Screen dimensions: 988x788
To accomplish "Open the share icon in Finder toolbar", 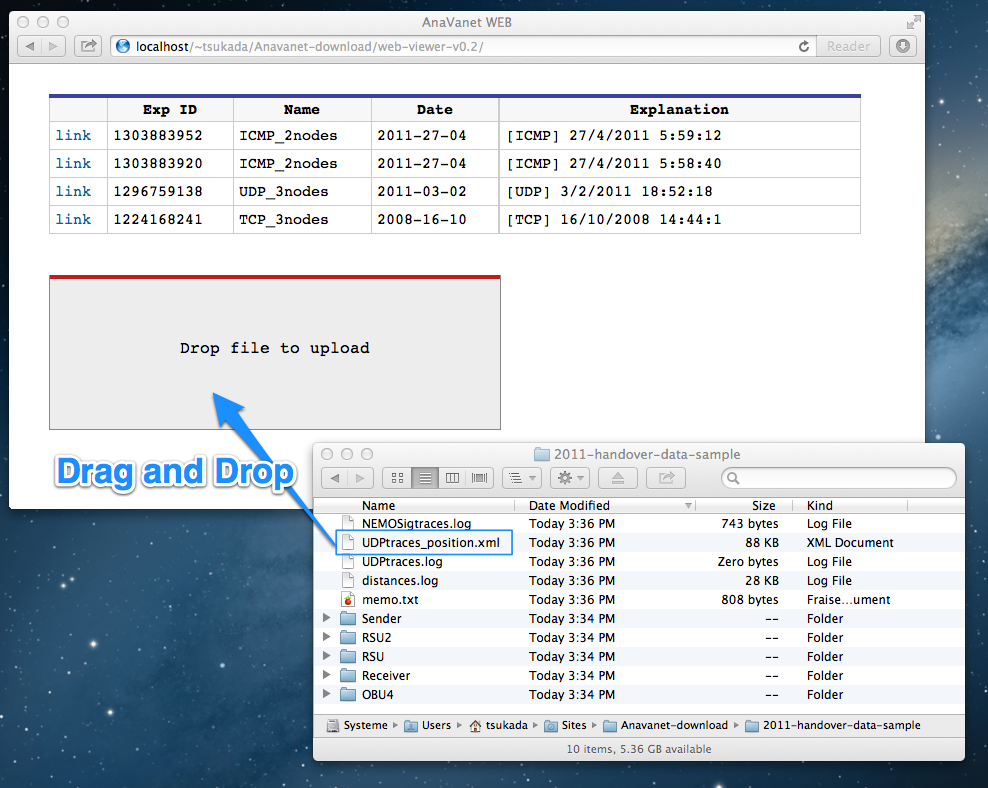I will [x=666, y=478].
